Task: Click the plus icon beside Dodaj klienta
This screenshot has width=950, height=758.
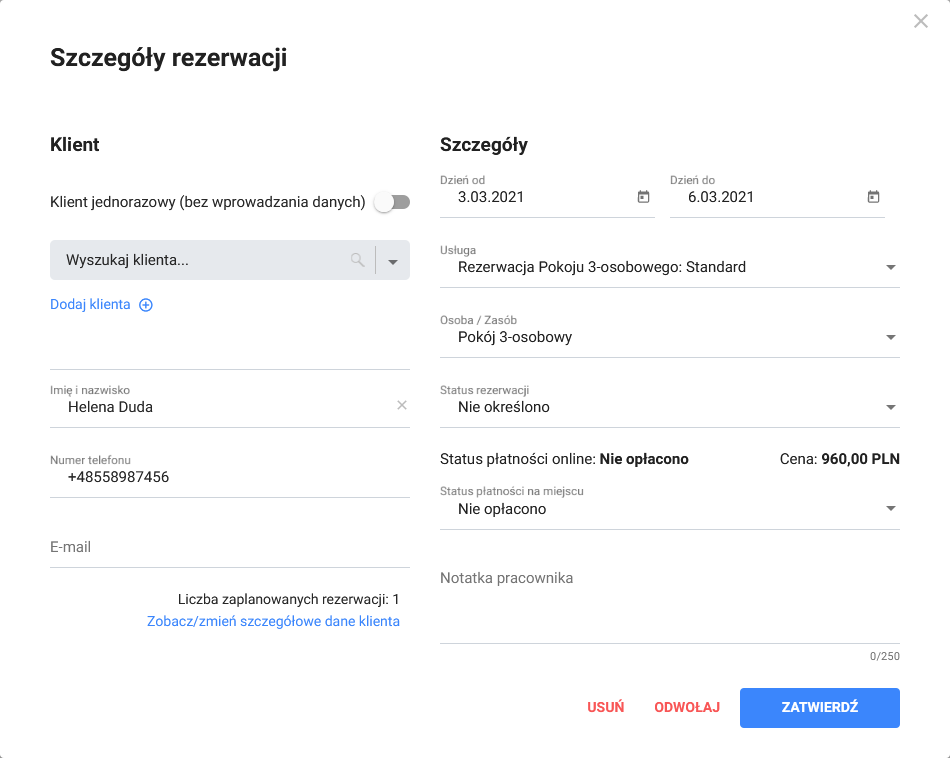Action: coord(146,305)
